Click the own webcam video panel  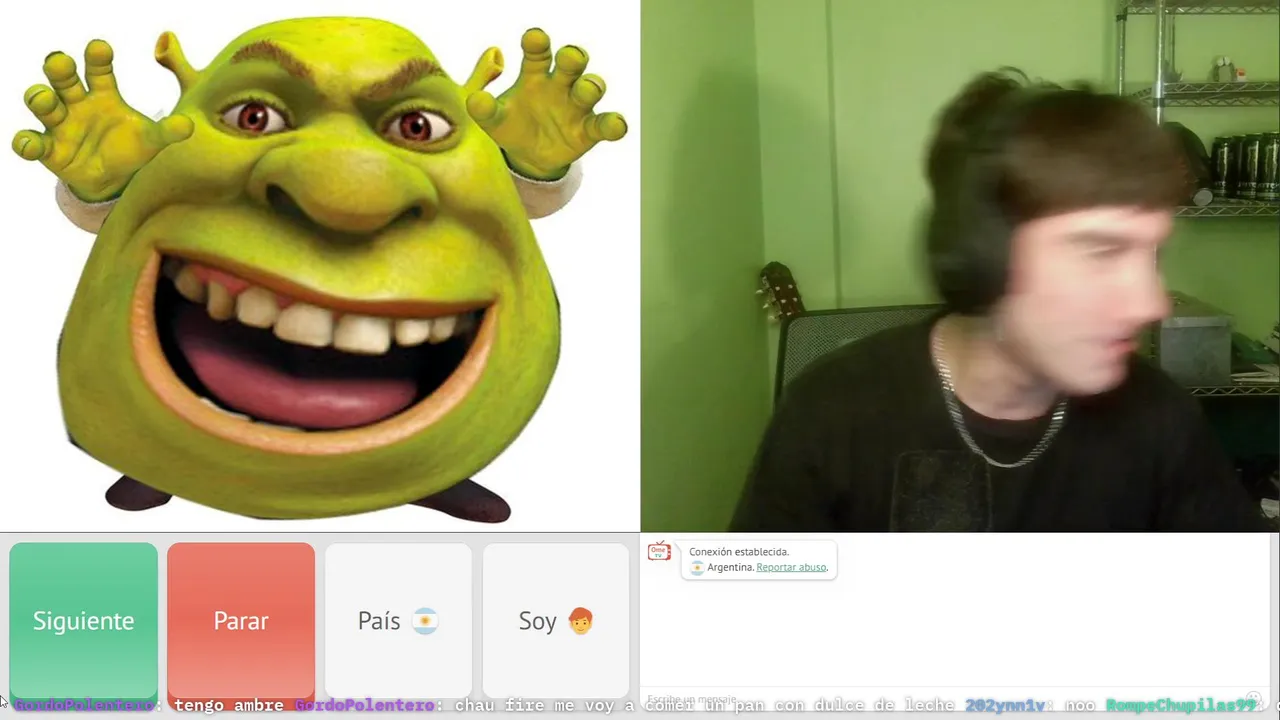point(960,266)
